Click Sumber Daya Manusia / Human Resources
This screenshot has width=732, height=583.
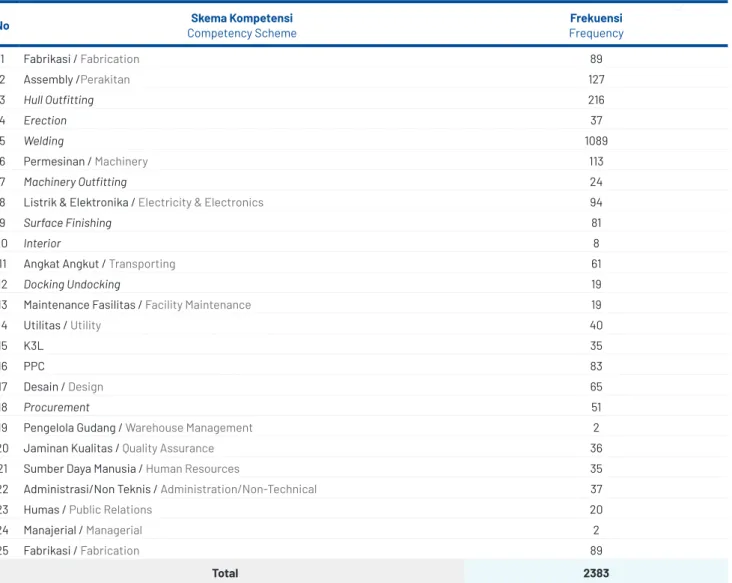(x=131, y=469)
